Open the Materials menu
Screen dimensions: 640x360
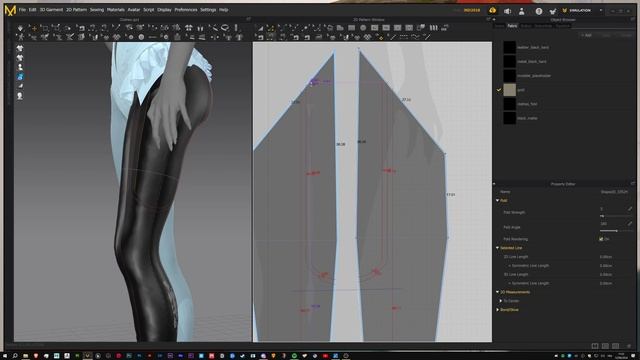[x=116, y=10]
